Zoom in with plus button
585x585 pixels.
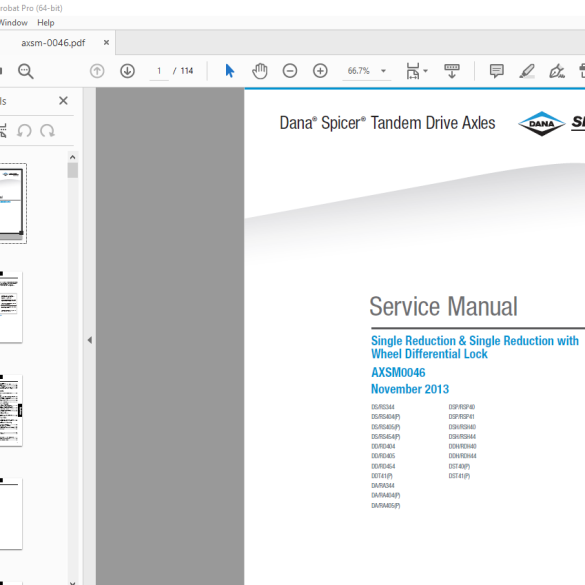(320, 71)
